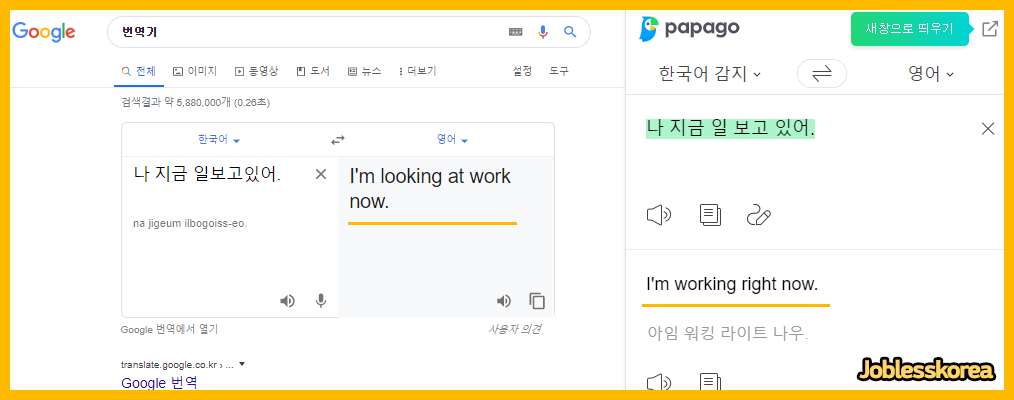Click the result count text 검색결과 약 5,880,000개
The width and height of the screenshot is (1014, 400).
click(x=195, y=102)
